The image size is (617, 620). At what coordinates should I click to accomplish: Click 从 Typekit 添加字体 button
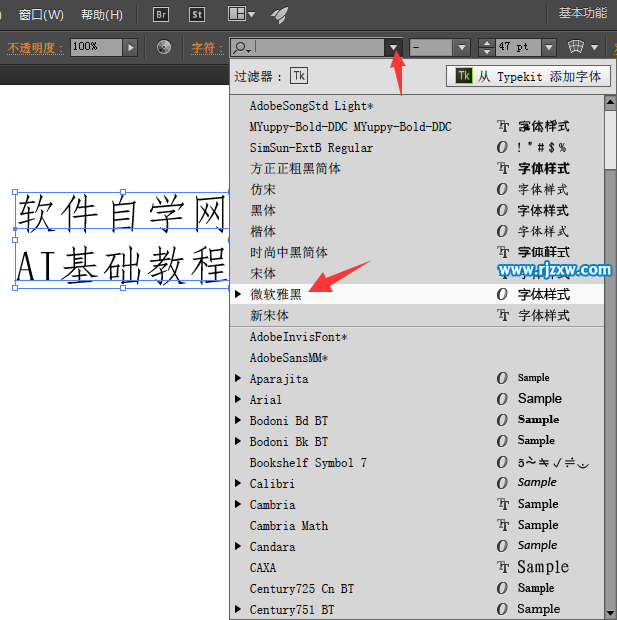tap(528, 76)
